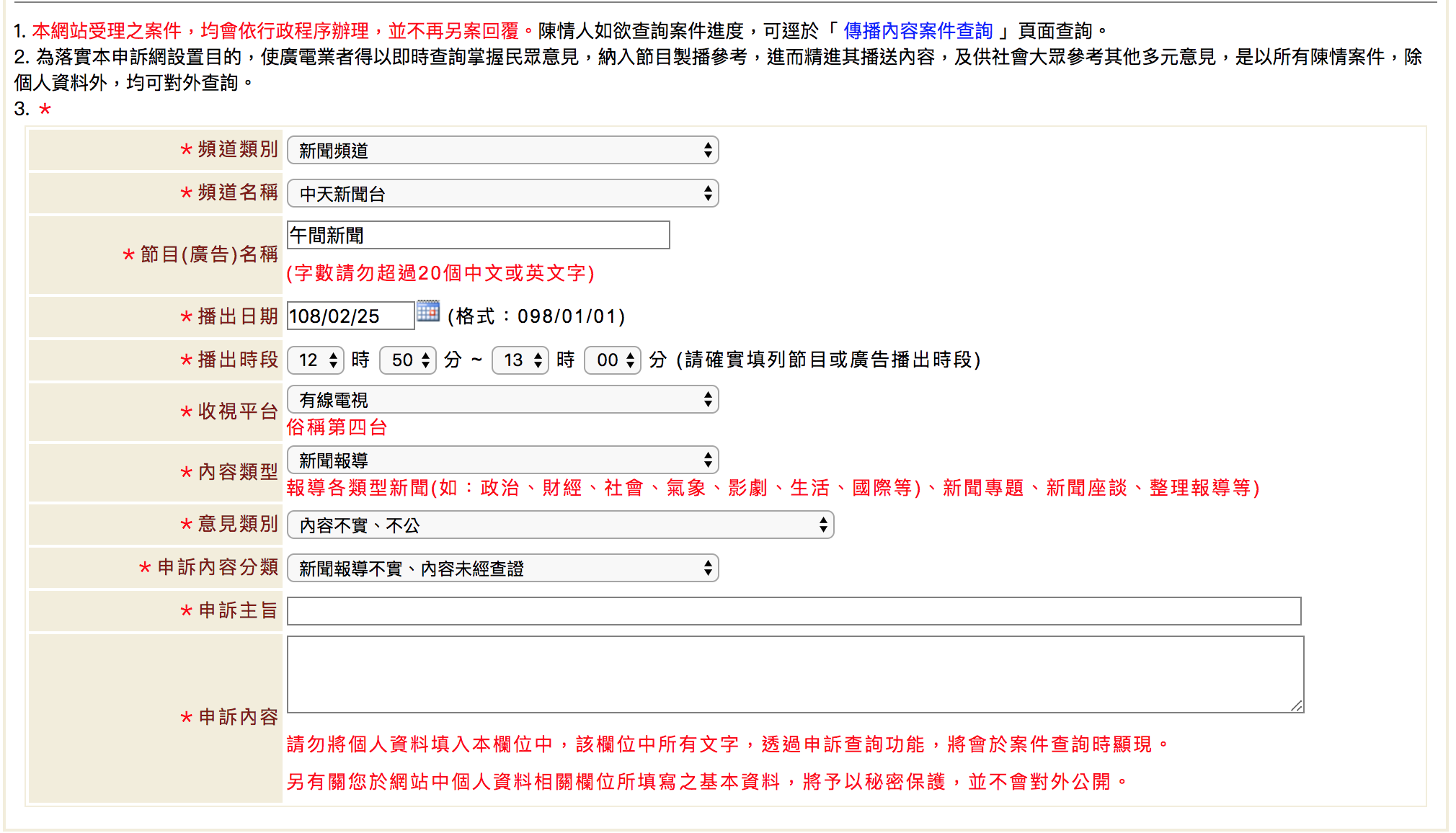This screenshot has height=833, width=1456.
Task: Click the 頻道類別 dropdown arrow indicator
Action: 708,151
